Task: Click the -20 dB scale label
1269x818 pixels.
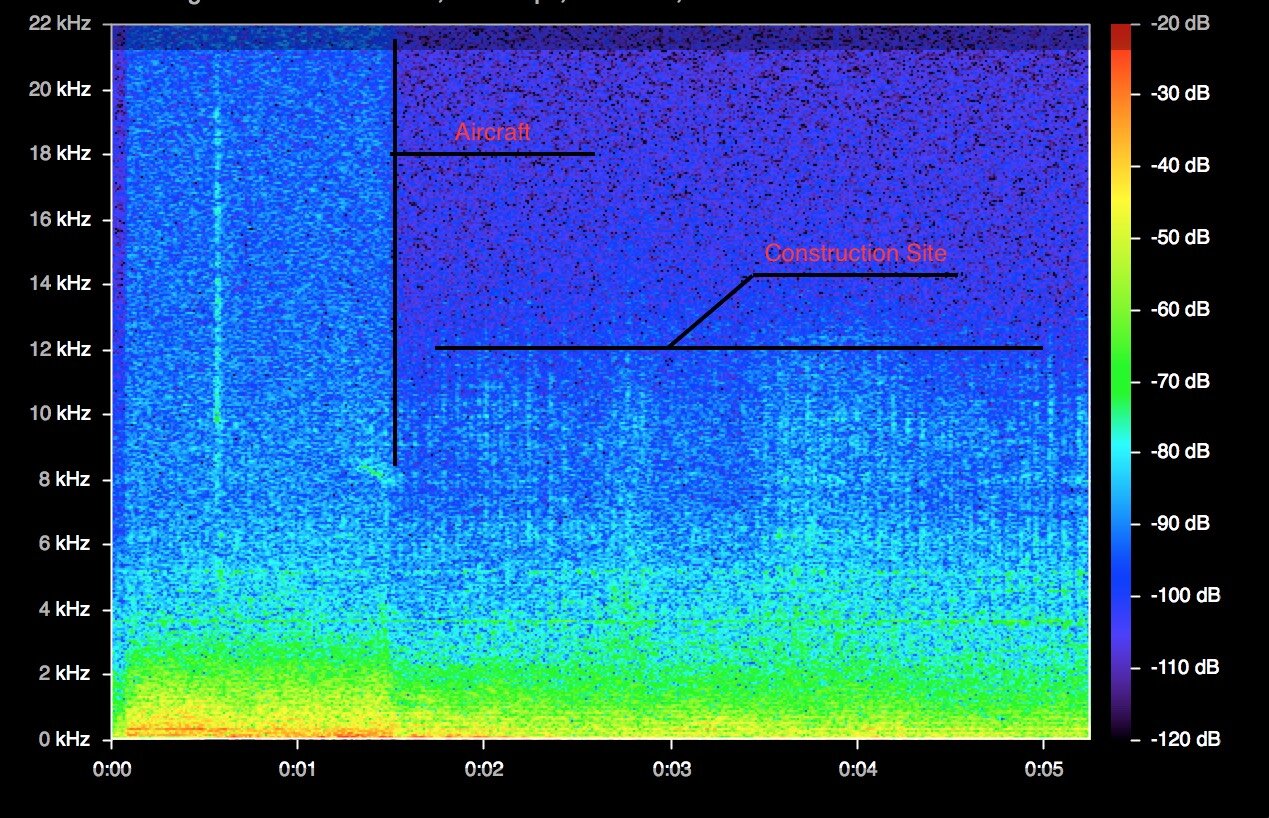Action: coord(1182,23)
